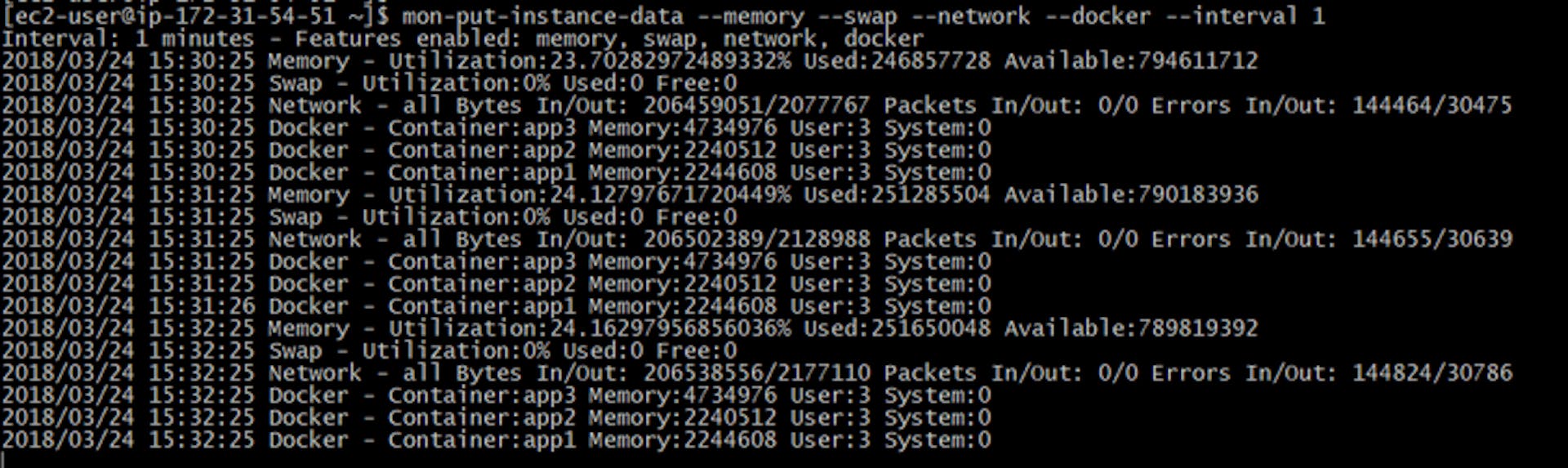The width and height of the screenshot is (1568, 468).
Task: Click the --network flag in command
Action: [971, 16]
